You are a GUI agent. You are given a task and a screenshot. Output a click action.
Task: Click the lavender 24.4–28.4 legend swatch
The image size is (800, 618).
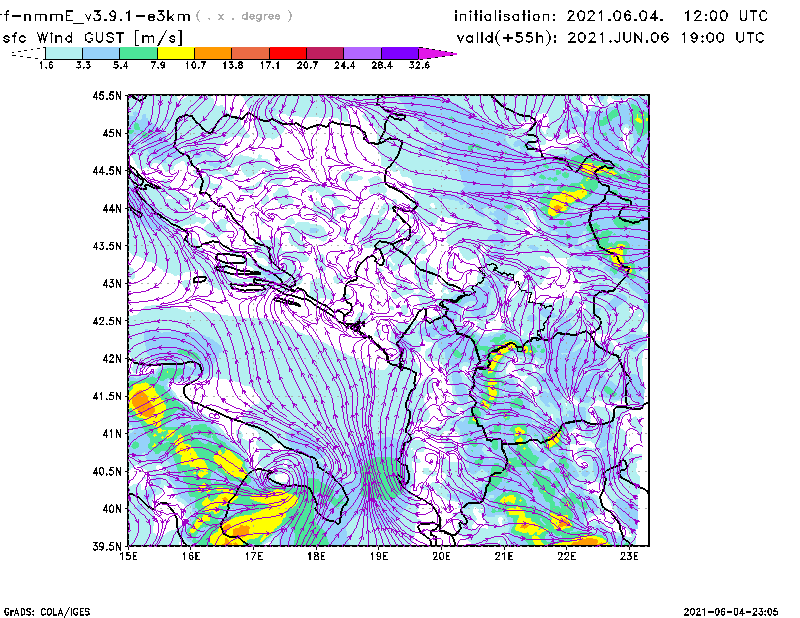[362, 53]
